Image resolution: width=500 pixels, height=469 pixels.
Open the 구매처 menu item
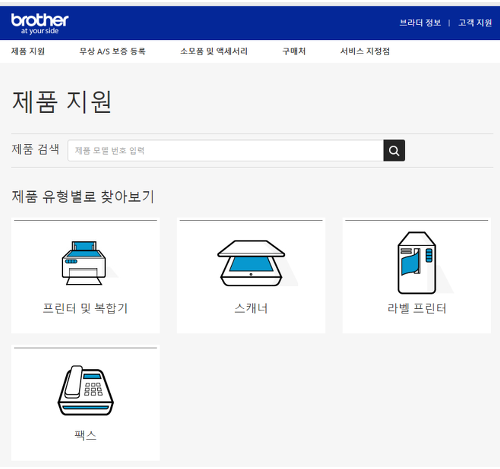pos(294,51)
